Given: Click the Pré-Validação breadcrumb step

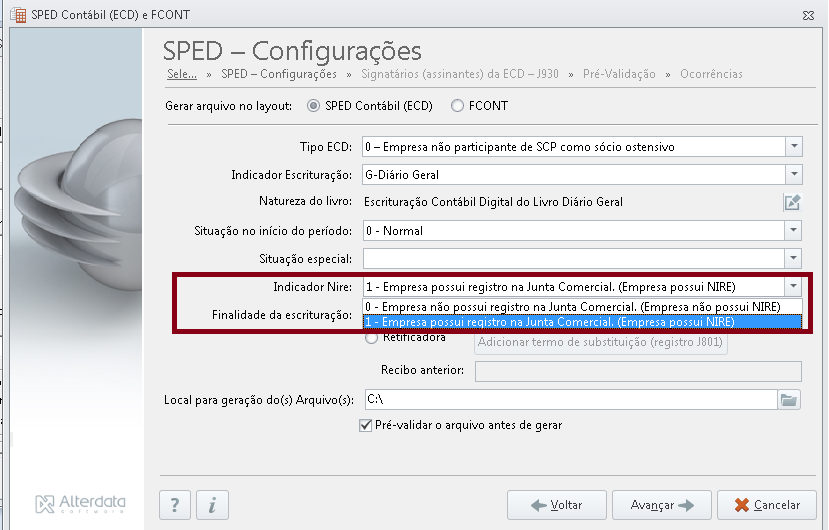Looking at the screenshot, I should point(619,74).
